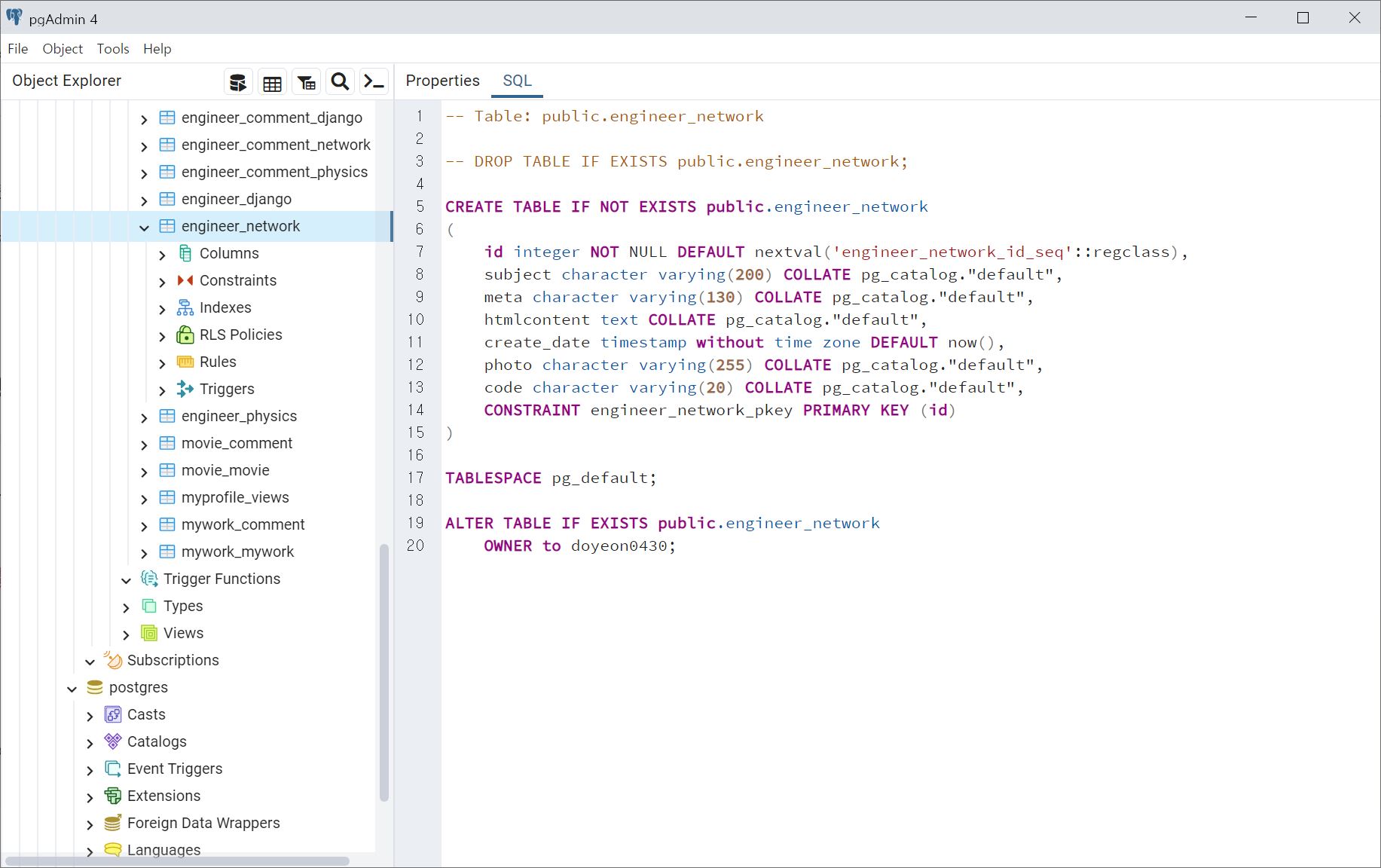Click the Views node icon
The width and height of the screenshot is (1381, 868).
coord(149,633)
